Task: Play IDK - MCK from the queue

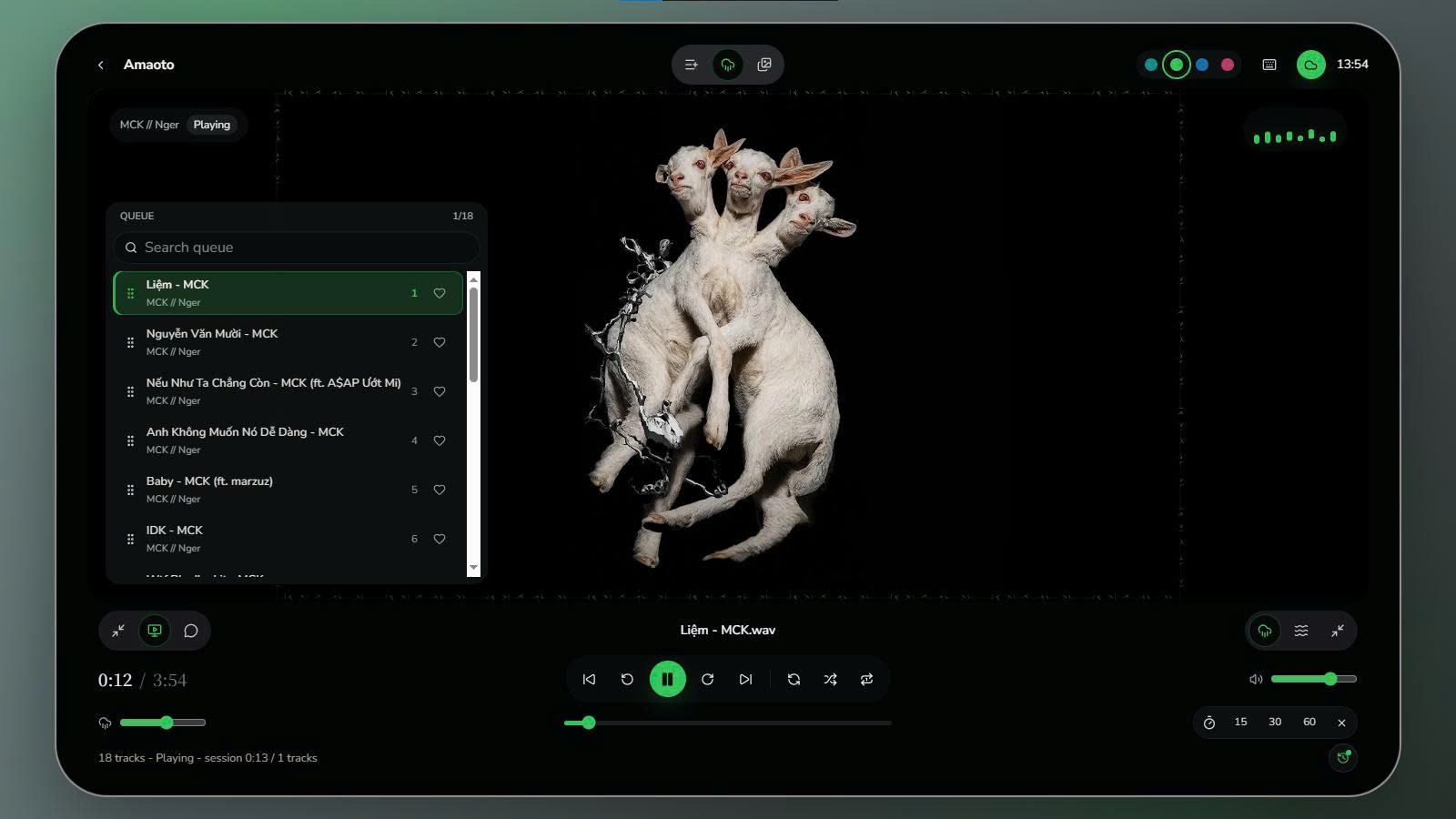Action: (x=288, y=539)
